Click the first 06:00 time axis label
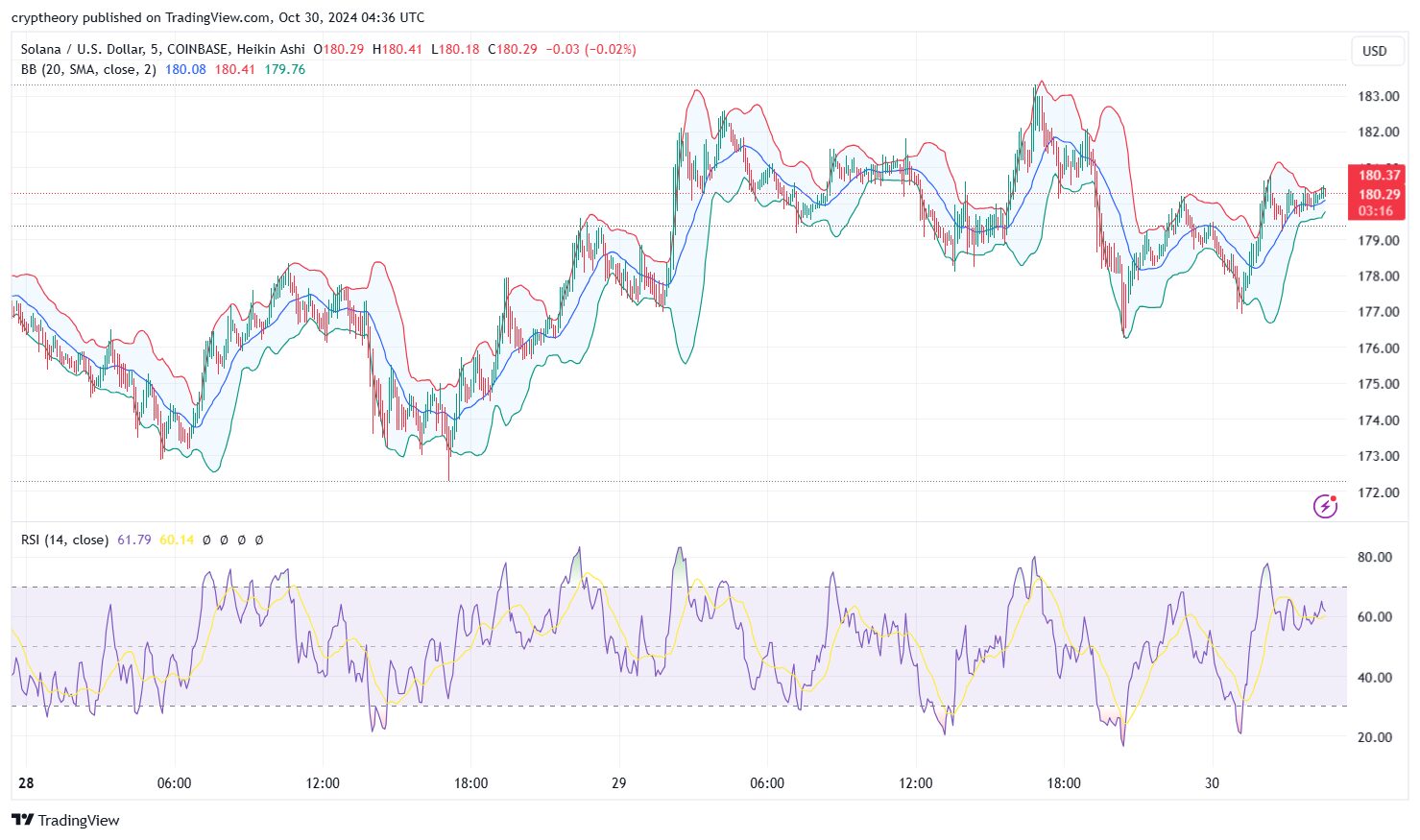The width and height of the screenshot is (1420, 840). click(x=174, y=782)
